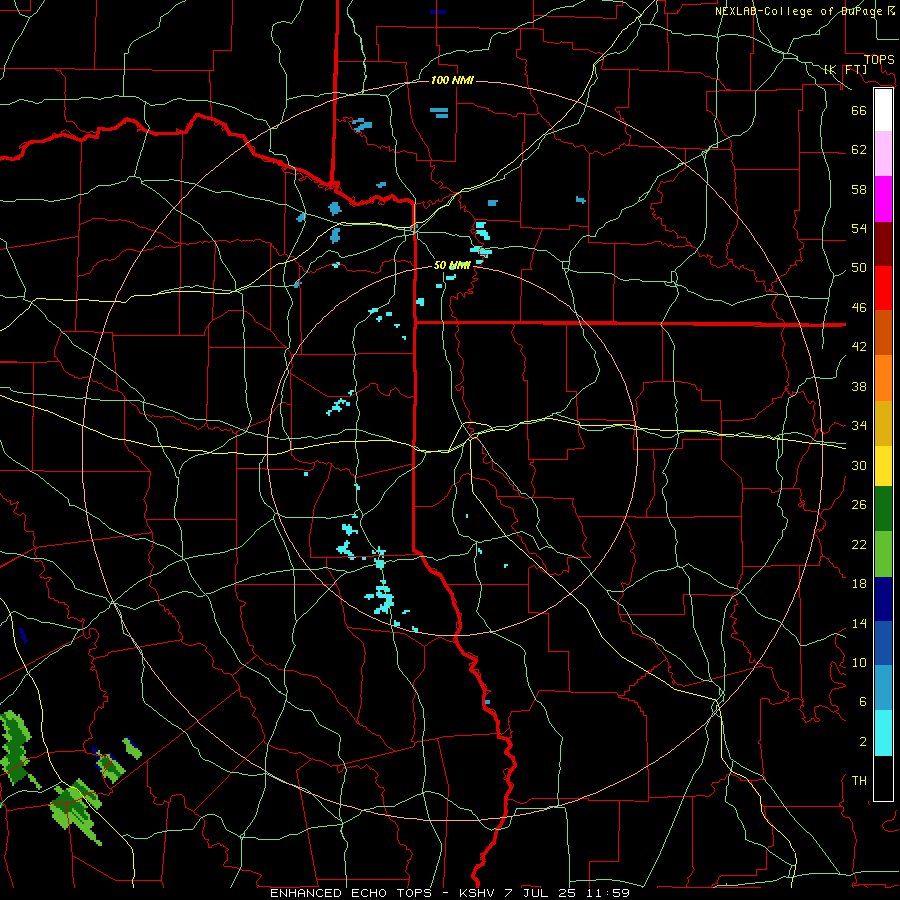Click the legend value '38'
The width and height of the screenshot is (900, 900).
(859, 386)
